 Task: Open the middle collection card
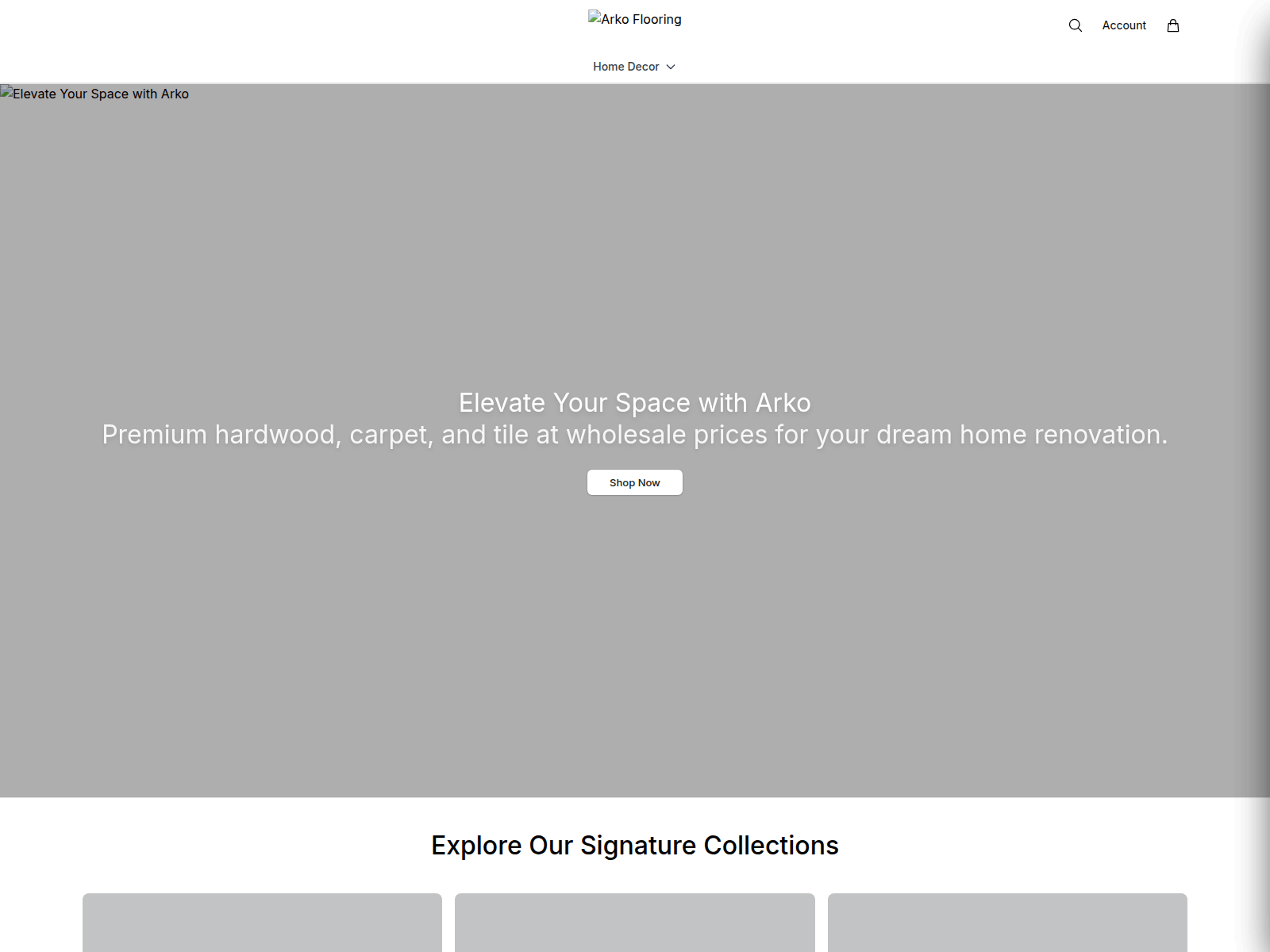tap(635, 923)
